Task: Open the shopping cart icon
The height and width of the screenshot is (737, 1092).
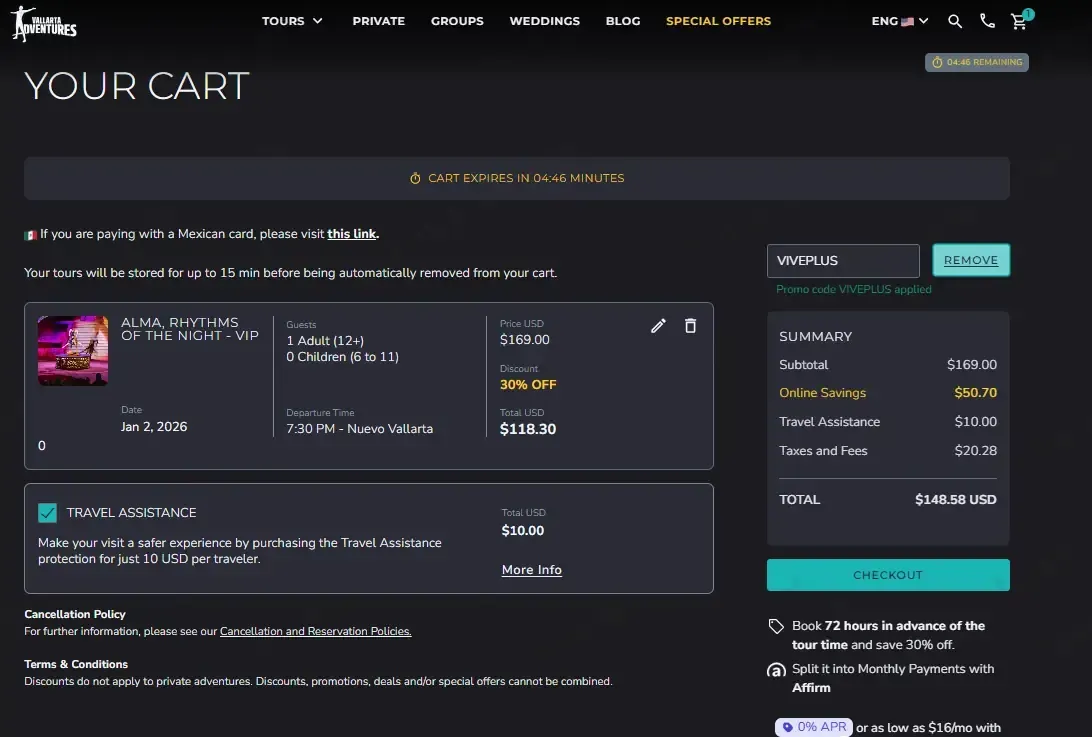Action: click(1019, 21)
